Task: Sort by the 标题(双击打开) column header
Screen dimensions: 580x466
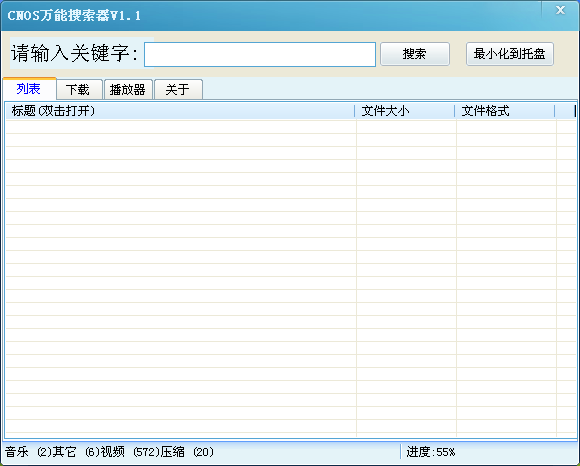Action: (180, 111)
